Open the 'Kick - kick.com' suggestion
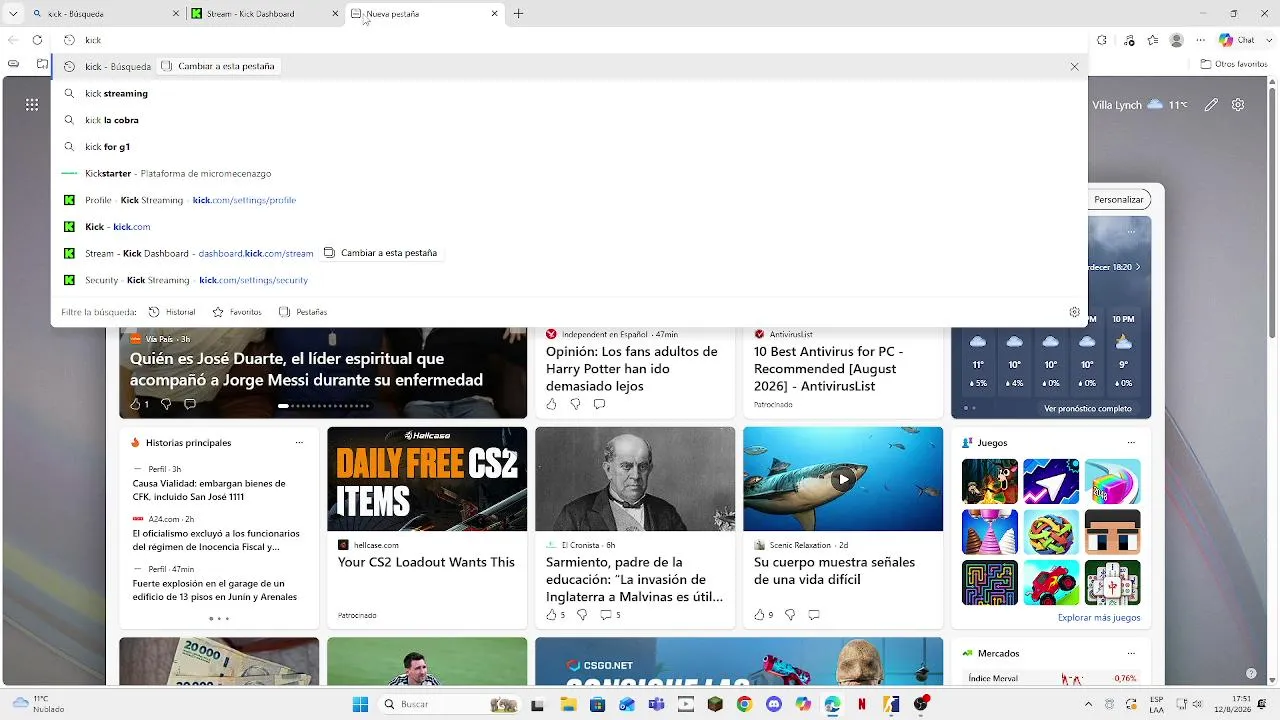This screenshot has height=720, width=1280. 569,227
